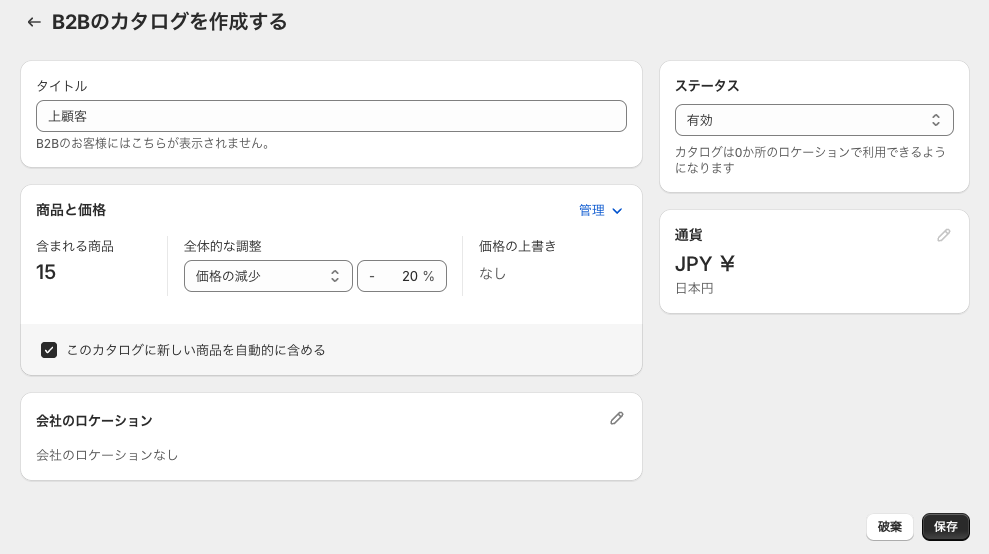Click the pencil icon to edit 会社のロケーション
This screenshot has width=989, height=554.
[617, 419]
